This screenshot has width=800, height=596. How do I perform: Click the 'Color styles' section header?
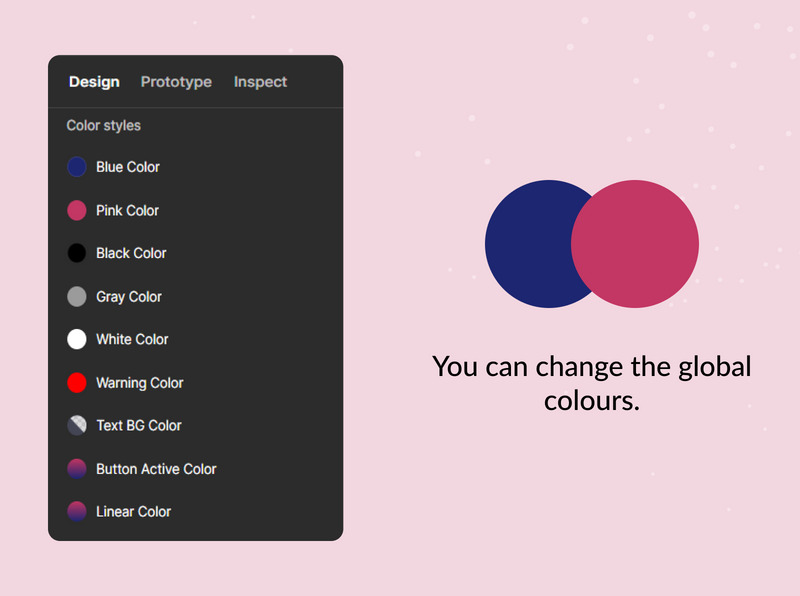coord(103,126)
